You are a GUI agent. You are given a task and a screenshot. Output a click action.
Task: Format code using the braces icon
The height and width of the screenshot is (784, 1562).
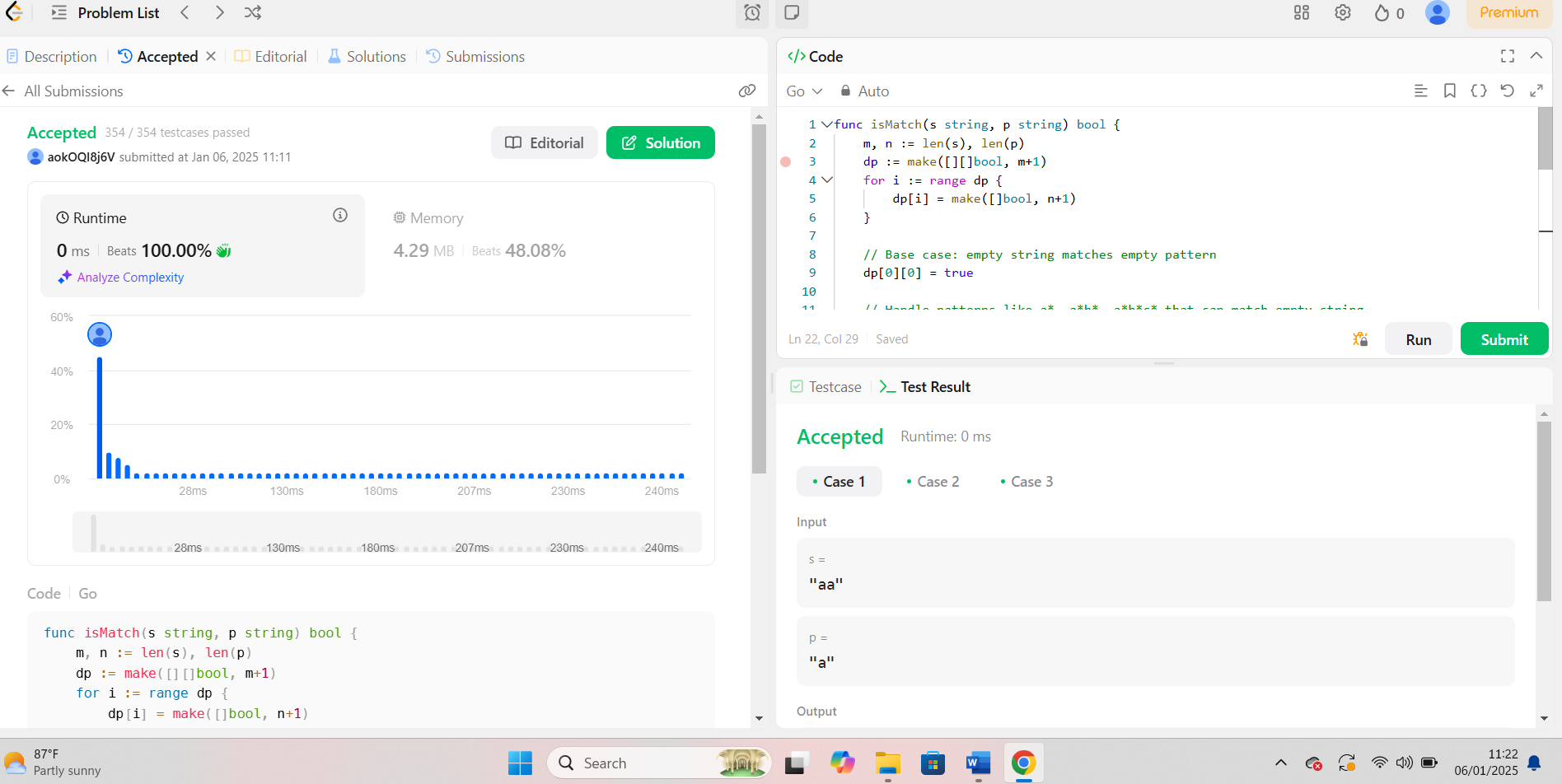pyautogui.click(x=1479, y=91)
